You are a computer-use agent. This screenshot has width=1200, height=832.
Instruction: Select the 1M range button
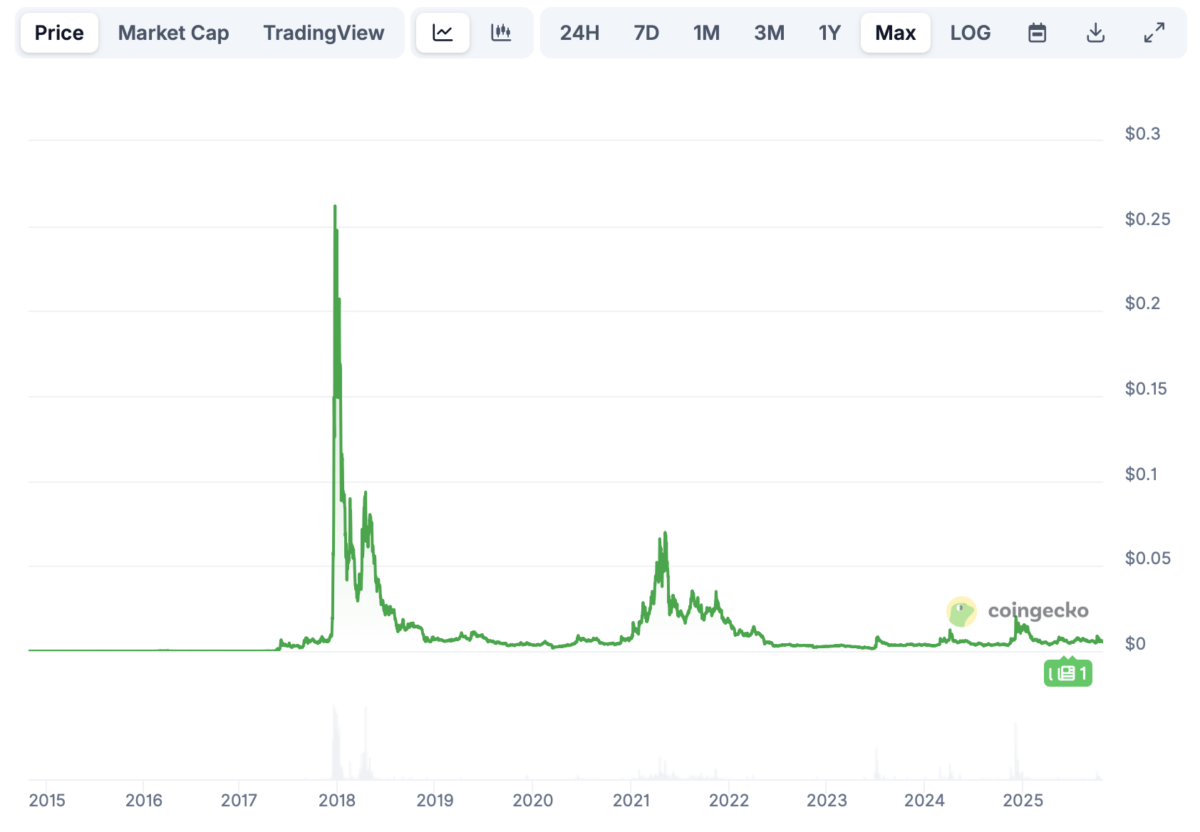click(x=707, y=32)
